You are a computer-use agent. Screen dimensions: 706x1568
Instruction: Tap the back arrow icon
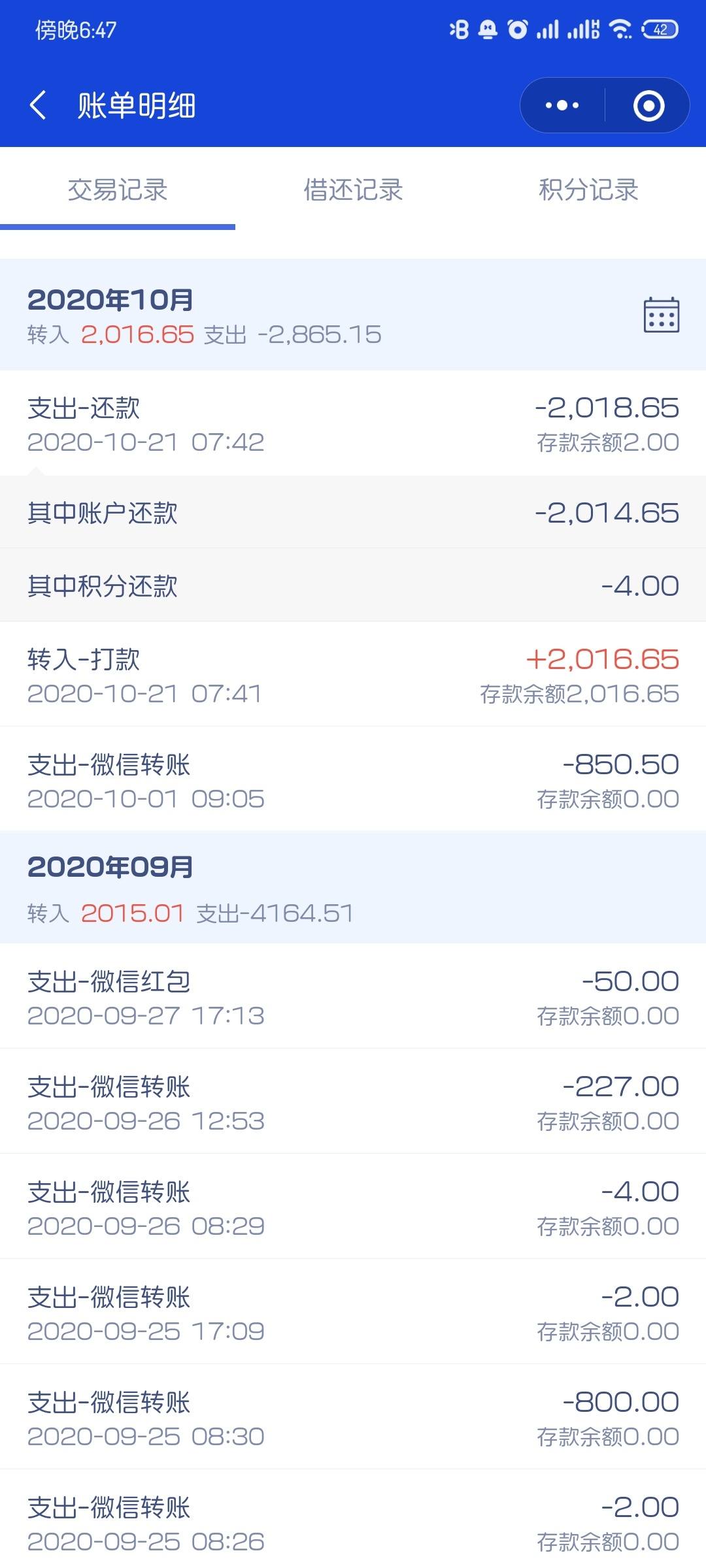(x=38, y=105)
